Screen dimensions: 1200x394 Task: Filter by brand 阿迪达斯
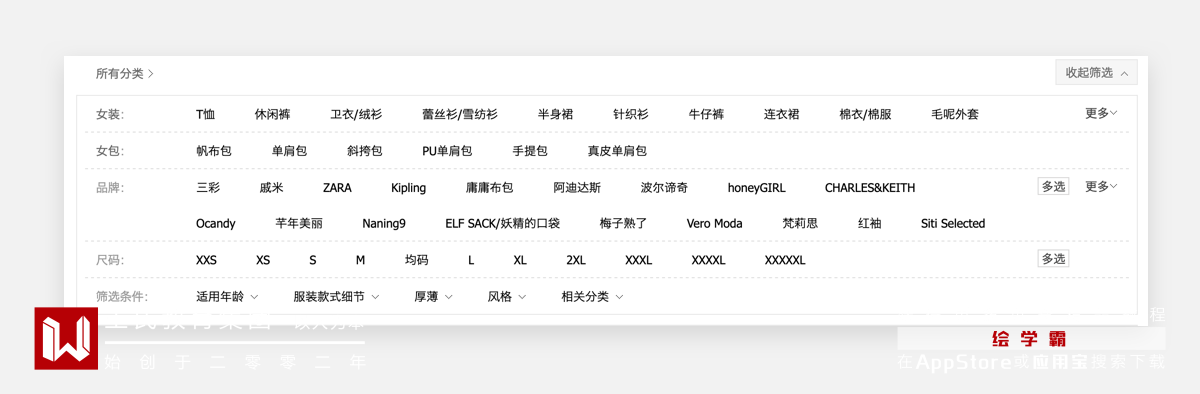click(x=577, y=187)
